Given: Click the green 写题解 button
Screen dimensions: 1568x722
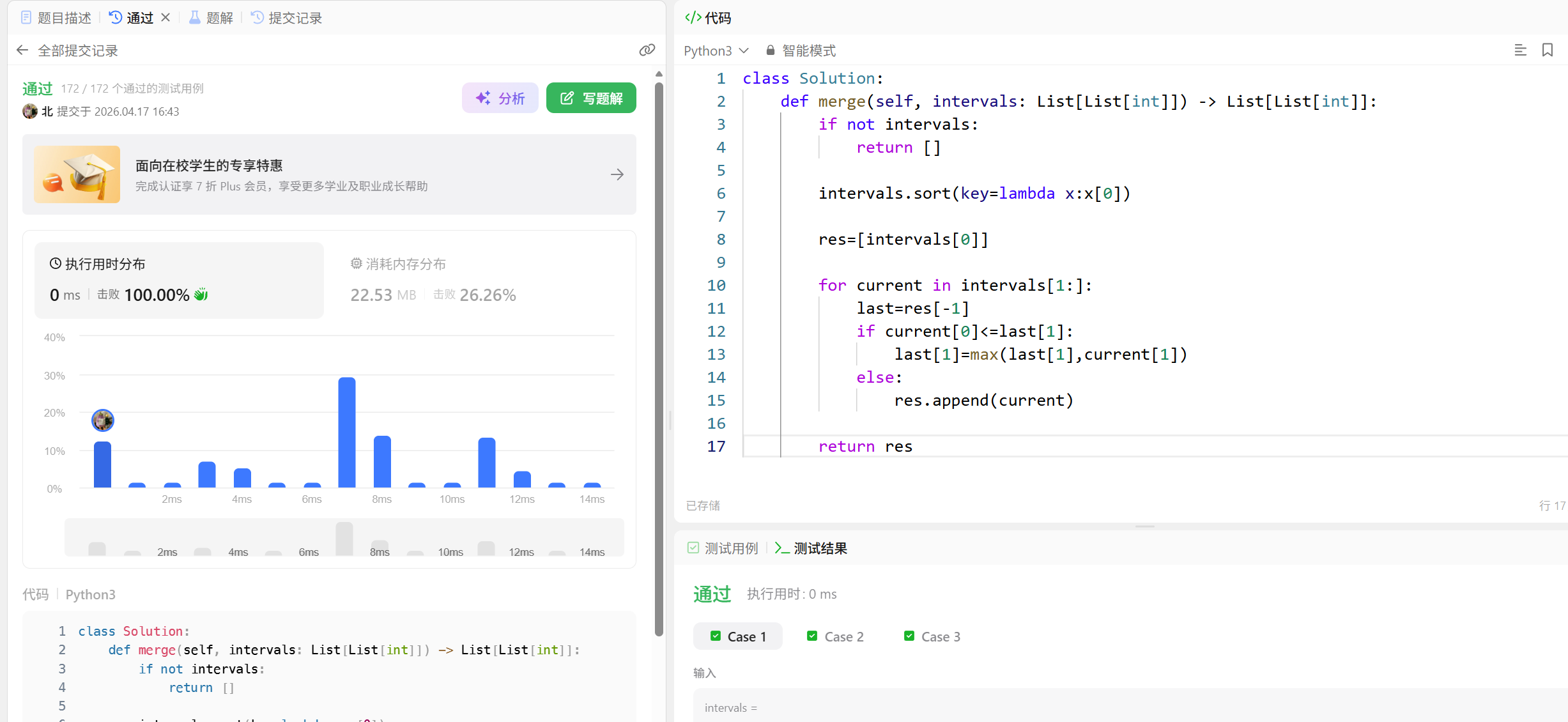Looking at the screenshot, I should pyautogui.click(x=591, y=98).
